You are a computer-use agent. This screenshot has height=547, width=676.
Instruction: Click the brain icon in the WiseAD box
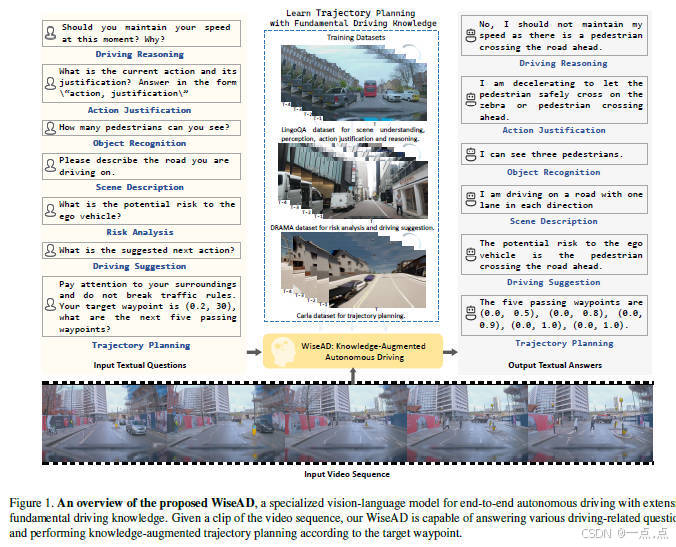[282, 351]
